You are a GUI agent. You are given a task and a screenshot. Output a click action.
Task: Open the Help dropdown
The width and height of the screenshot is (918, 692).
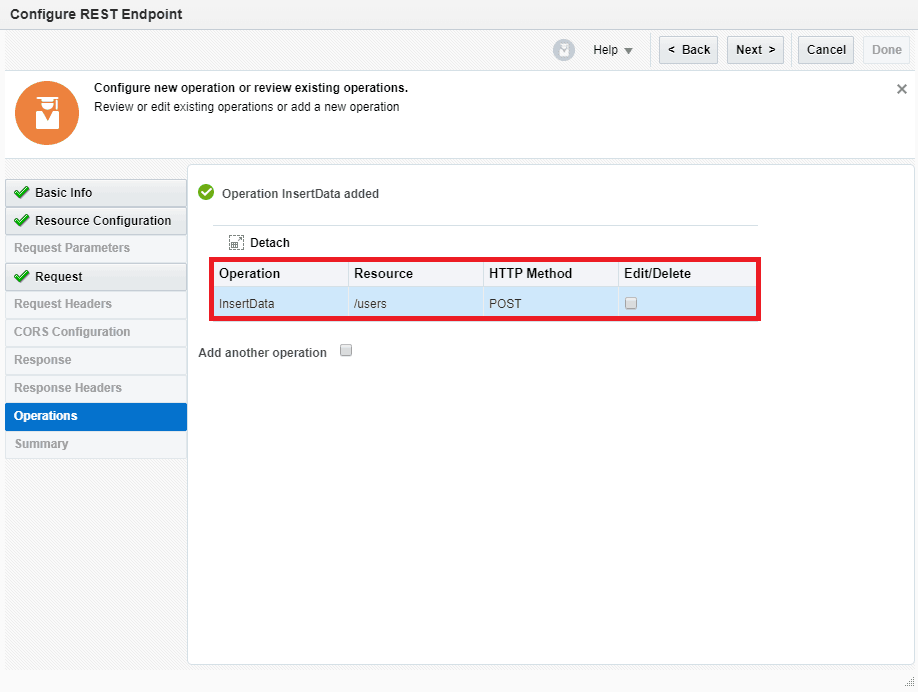612,49
